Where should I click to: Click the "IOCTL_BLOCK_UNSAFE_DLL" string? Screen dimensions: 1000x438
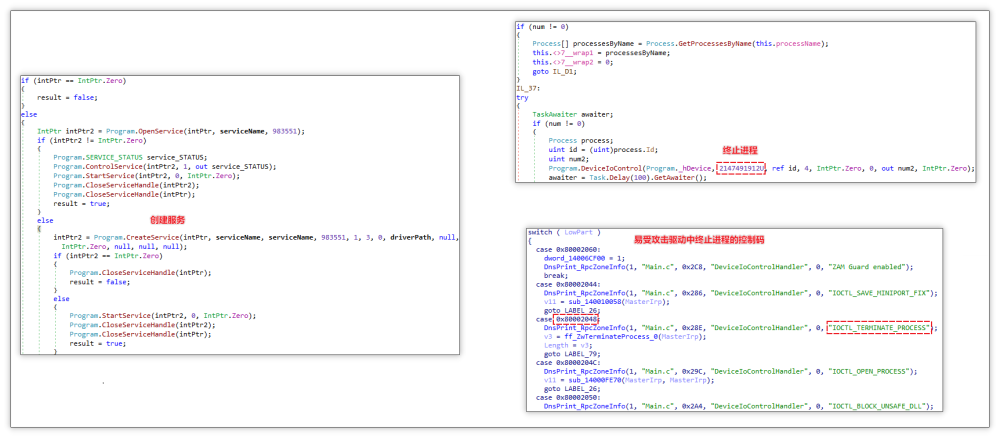(879, 407)
